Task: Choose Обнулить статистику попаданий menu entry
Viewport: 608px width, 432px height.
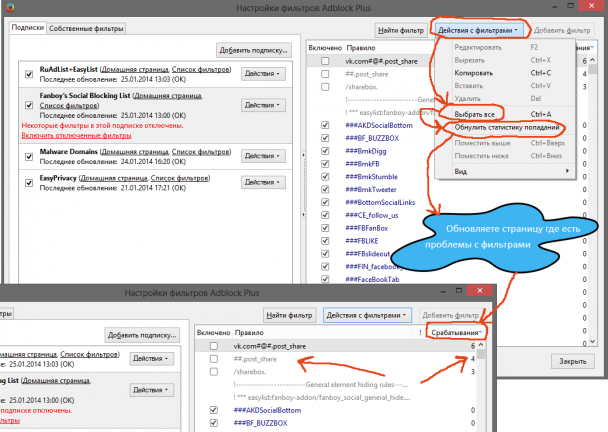Action: 507,127
